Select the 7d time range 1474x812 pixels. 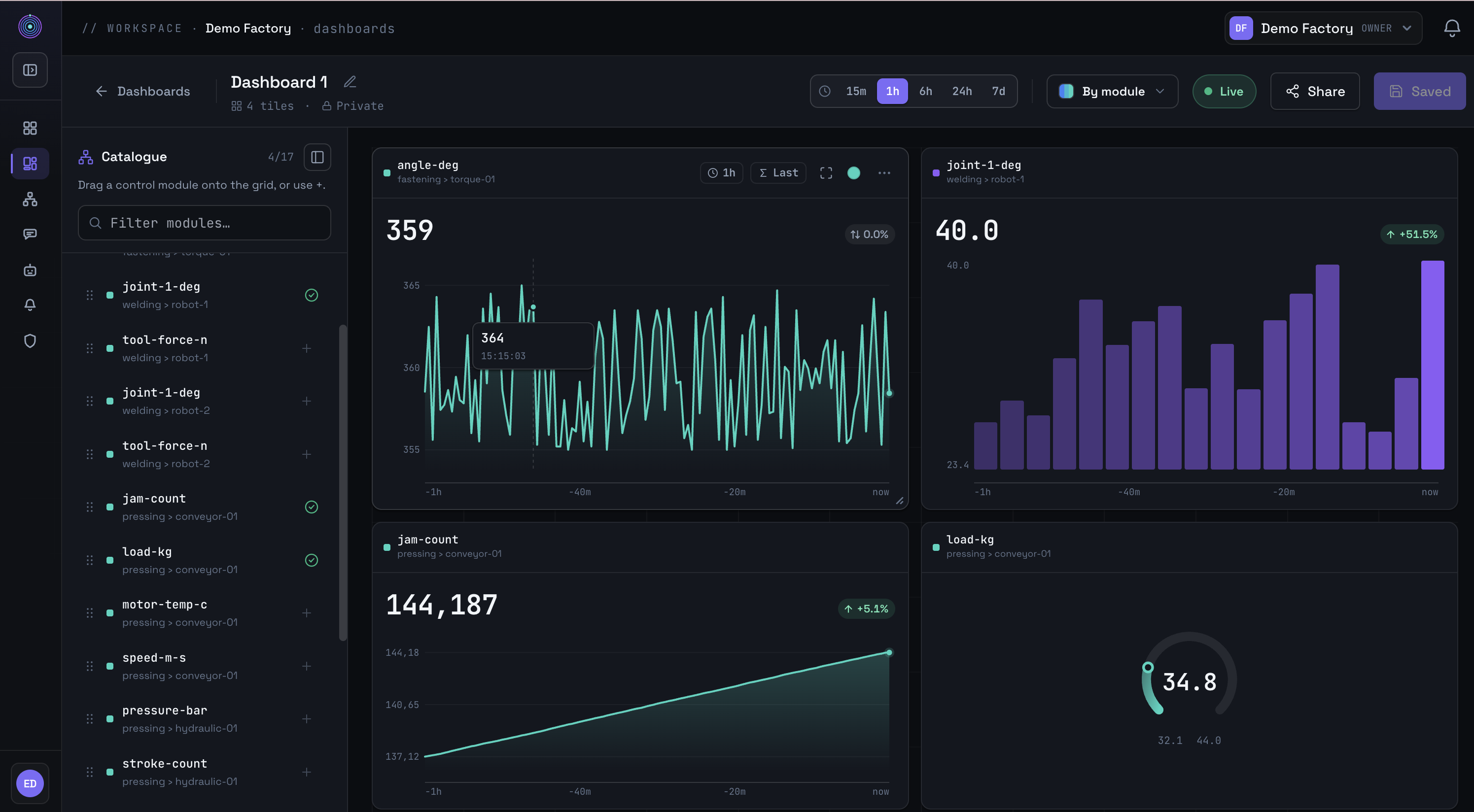(x=998, y=91)
